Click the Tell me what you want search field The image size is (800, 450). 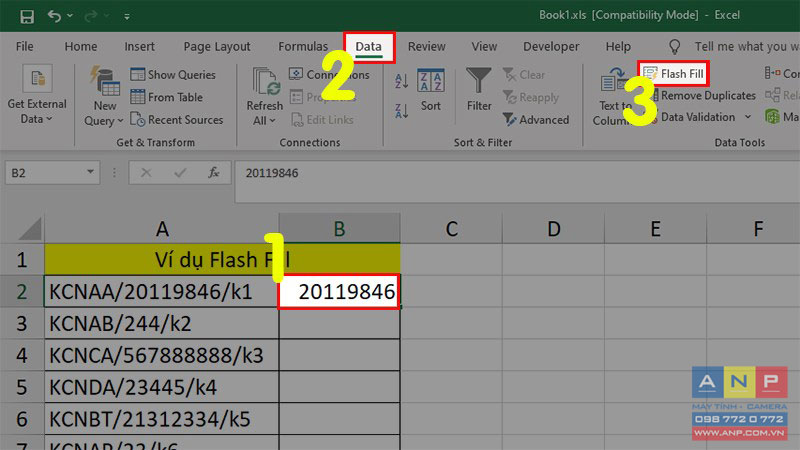(x=746, y=46)
